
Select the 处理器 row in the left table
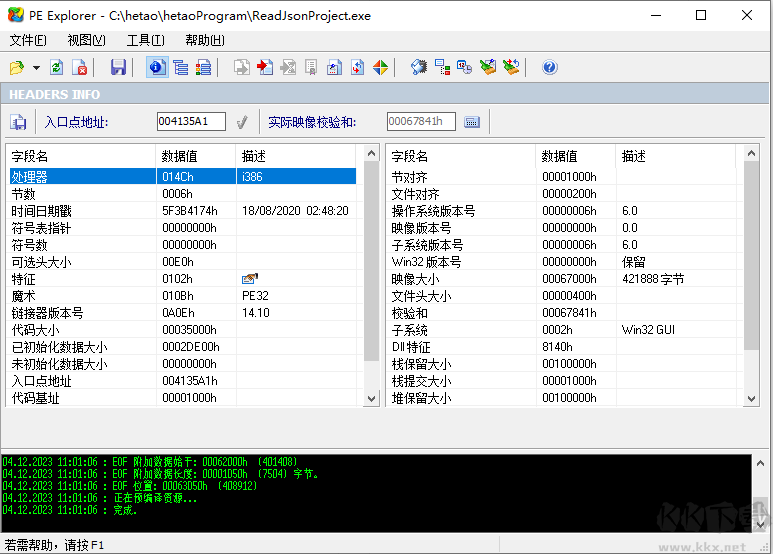[x=80, y=176]
